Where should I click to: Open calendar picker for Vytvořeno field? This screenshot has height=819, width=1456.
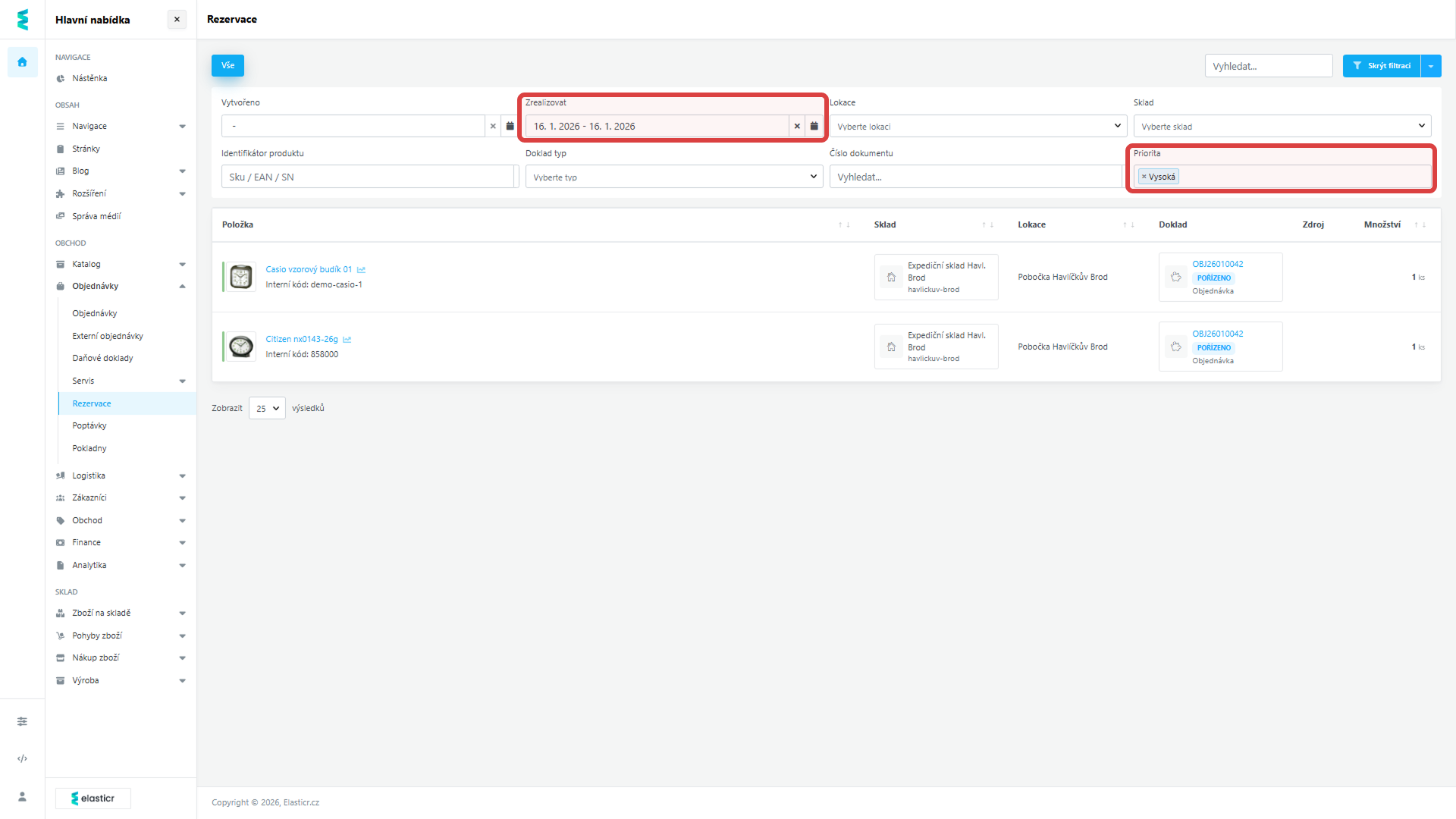[510, 126]
